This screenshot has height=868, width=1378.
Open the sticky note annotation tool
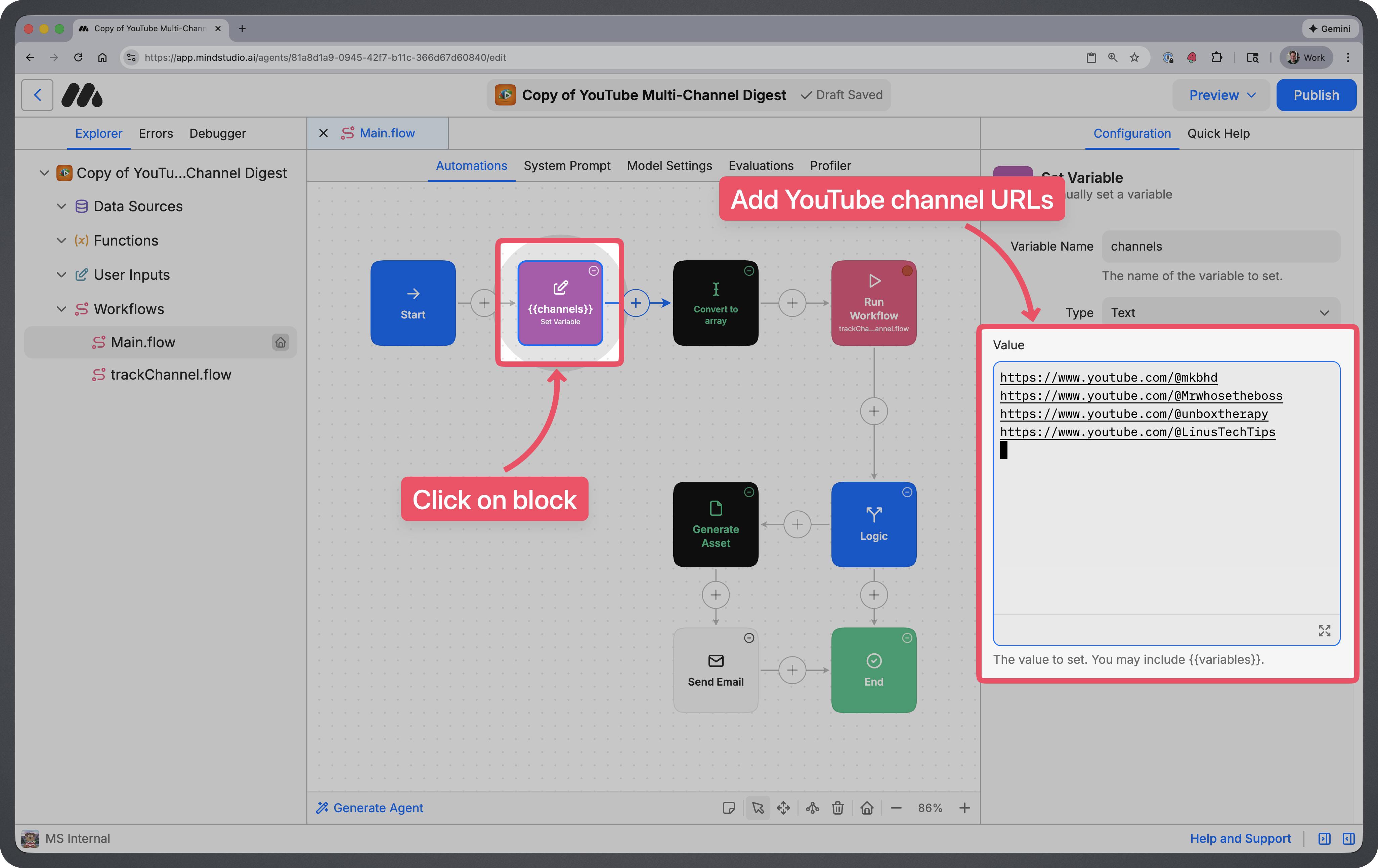coord(729,808)
